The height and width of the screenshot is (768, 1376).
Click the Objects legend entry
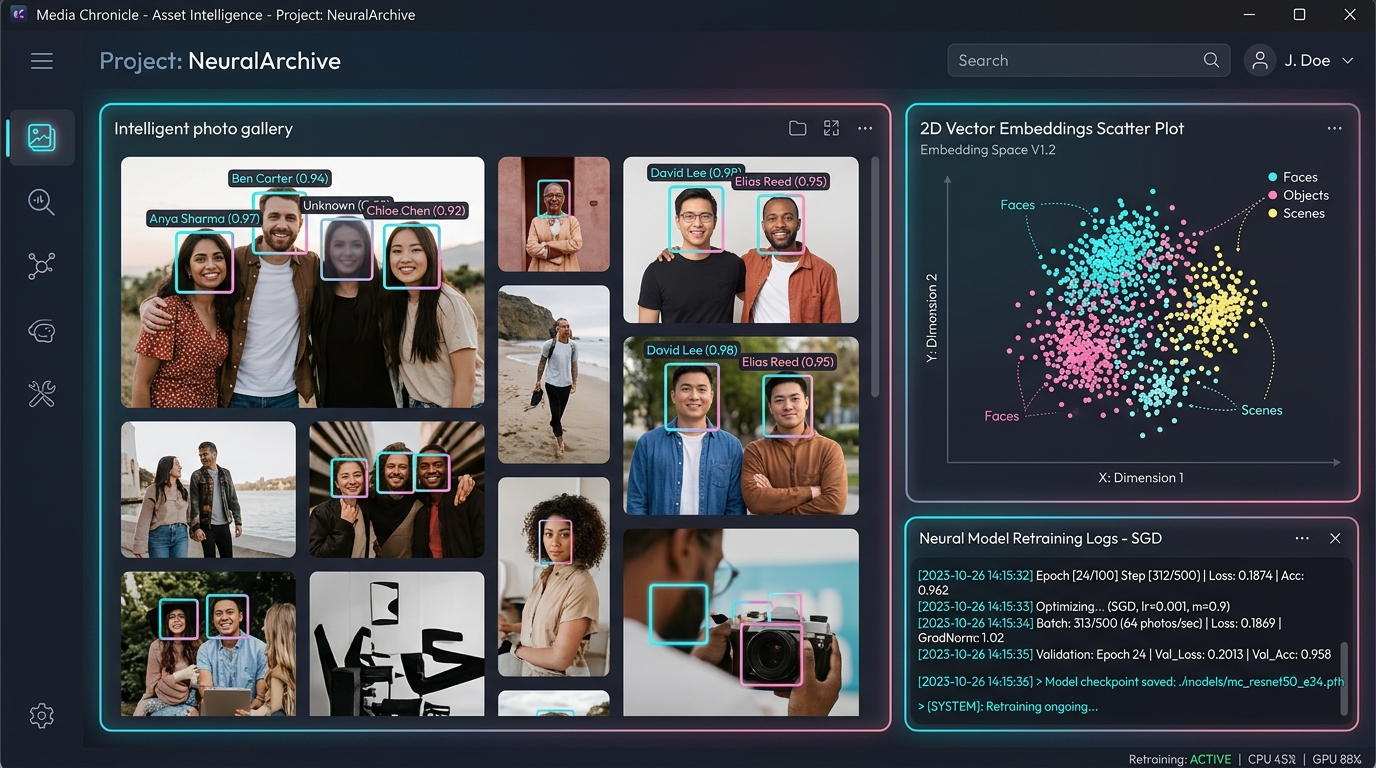click(x=1298, y=195)
